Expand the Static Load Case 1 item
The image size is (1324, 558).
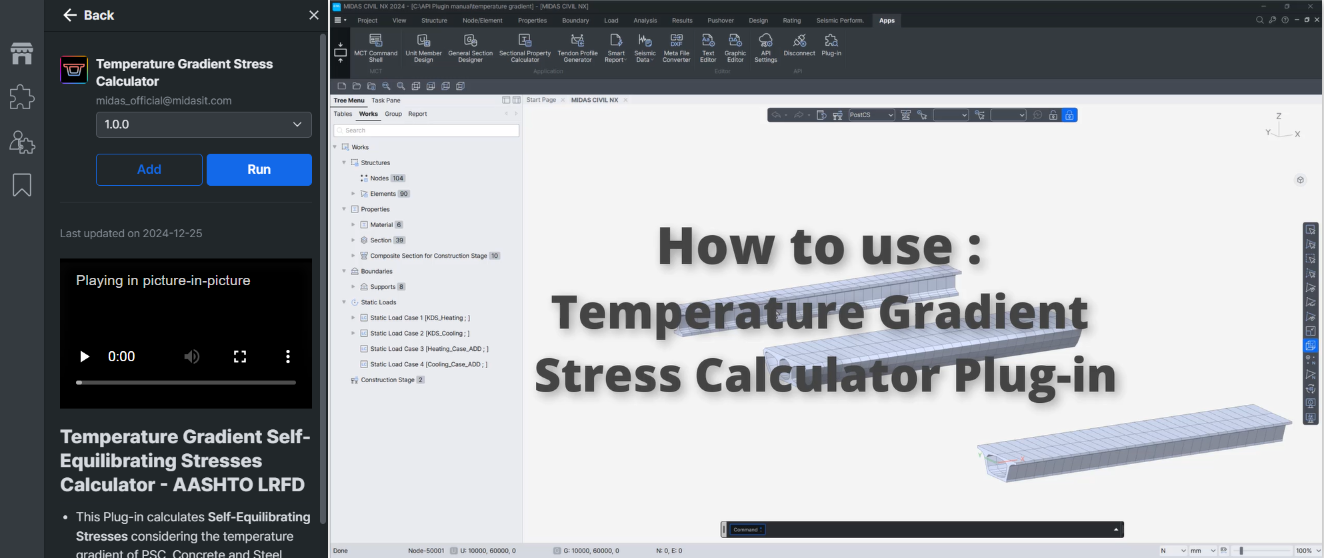353,318
